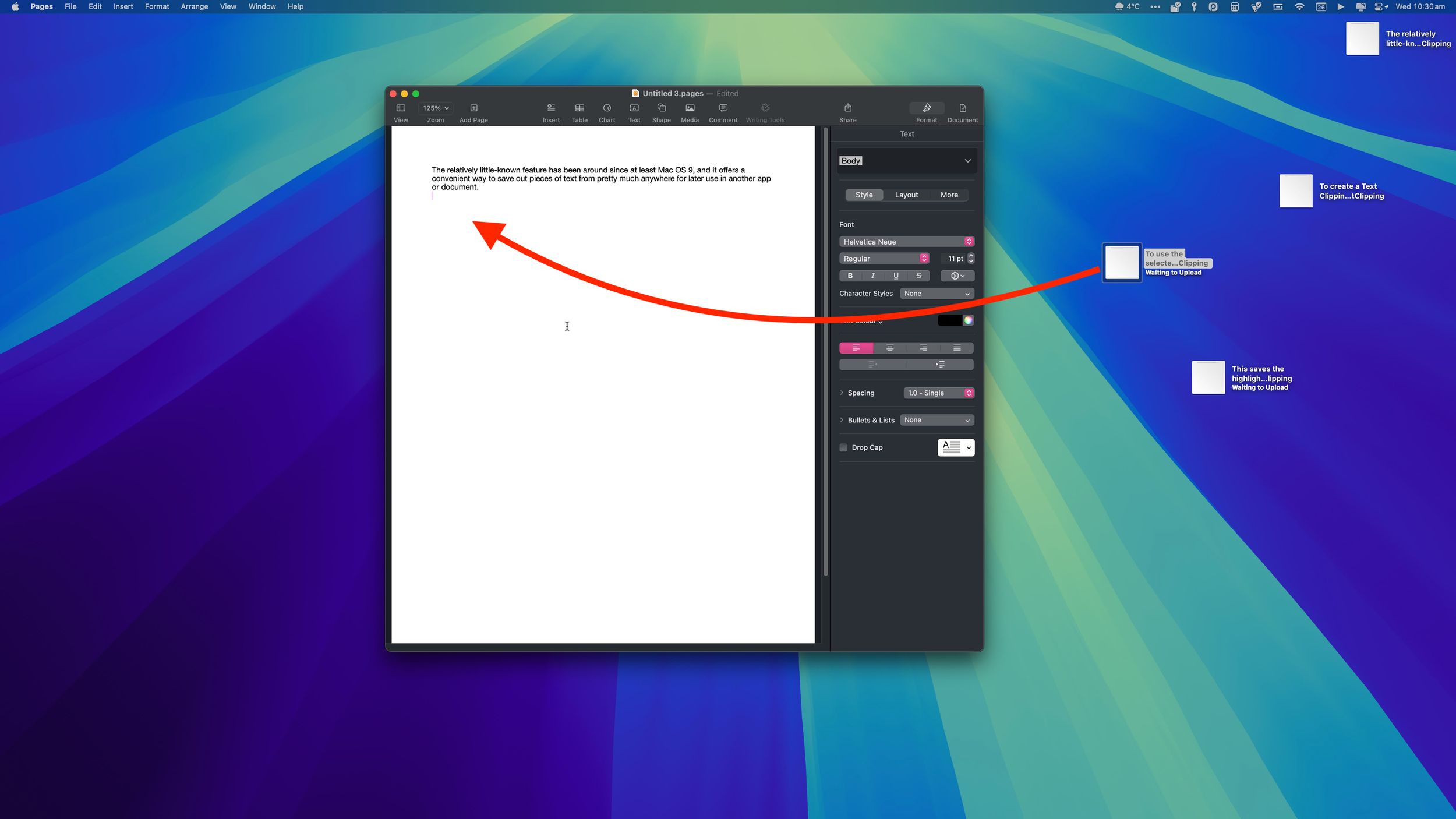Open the Shape picker icon
This screenshot has width=1456, height=819.
coord(661,112)
